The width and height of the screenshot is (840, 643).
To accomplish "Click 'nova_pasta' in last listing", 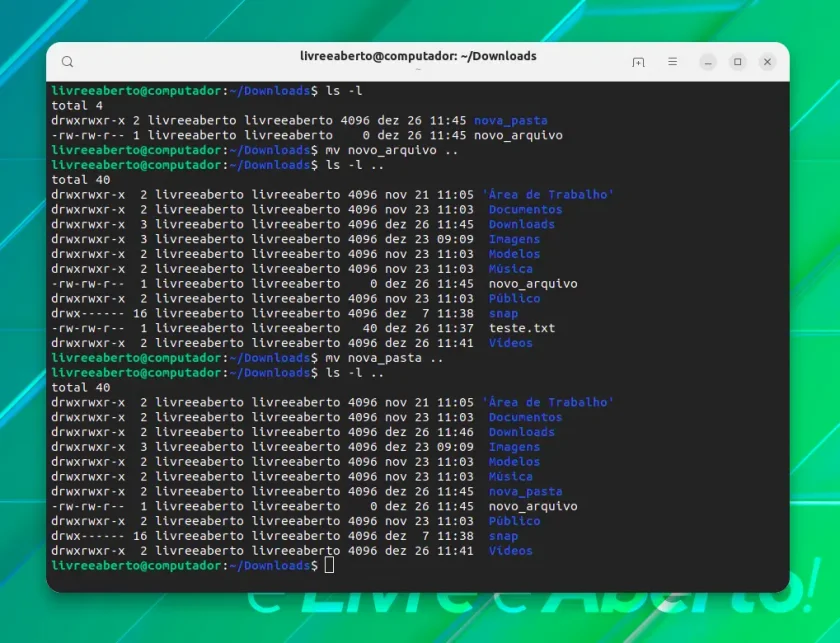I will point(525,491).
